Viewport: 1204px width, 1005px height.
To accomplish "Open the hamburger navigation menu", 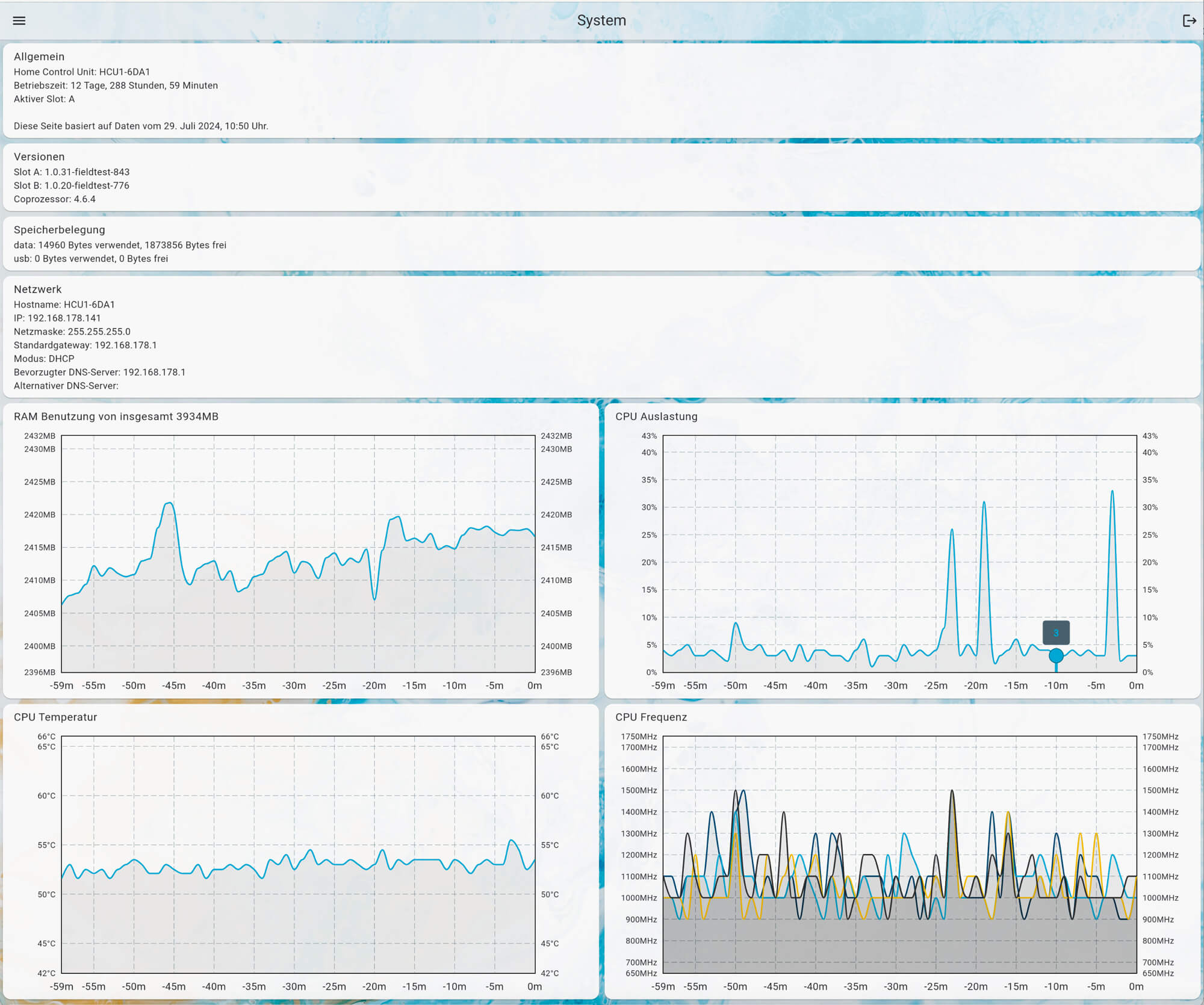I will [19, 20].
